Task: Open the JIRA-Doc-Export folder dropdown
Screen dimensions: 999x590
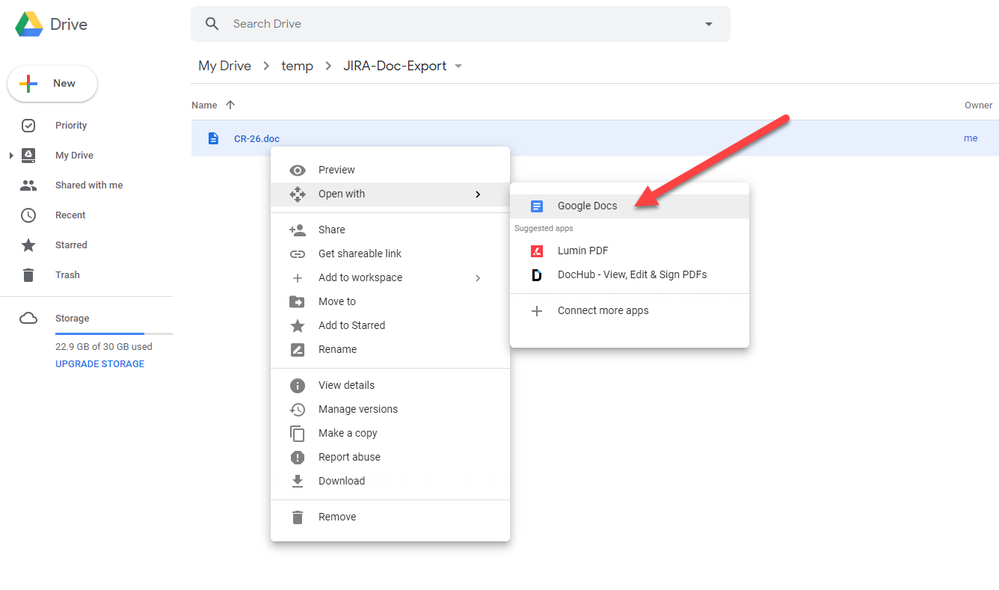Action: pos(458,64)
